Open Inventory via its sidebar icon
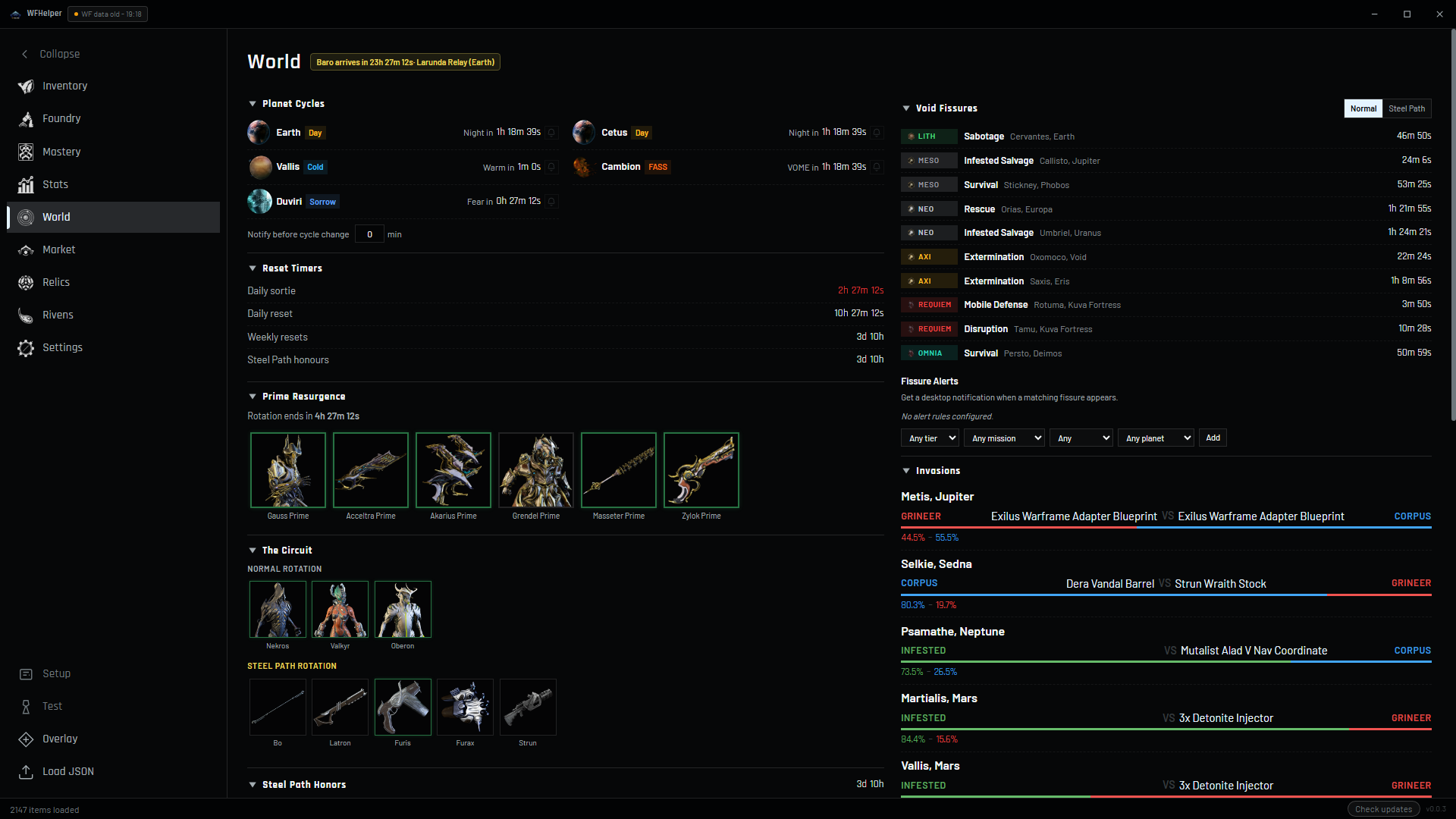The width and height of the screenshot is (1456, 819). pyautogui.click(x=26, y=86)
